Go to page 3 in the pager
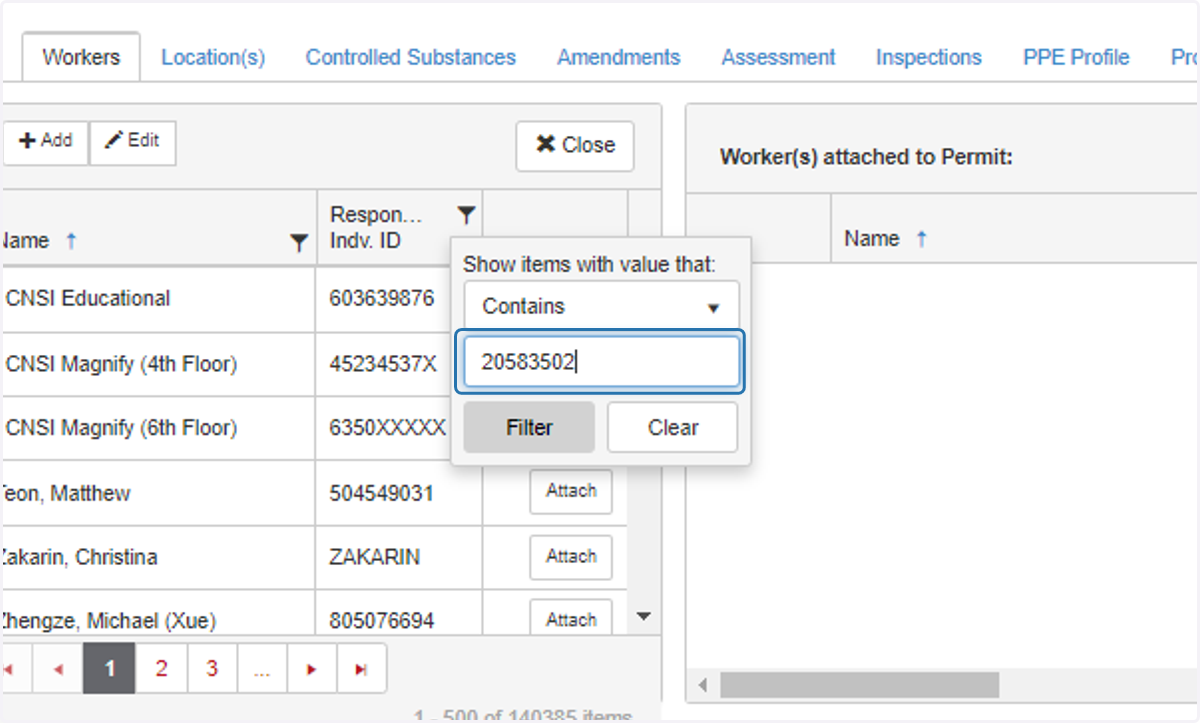 212,669
